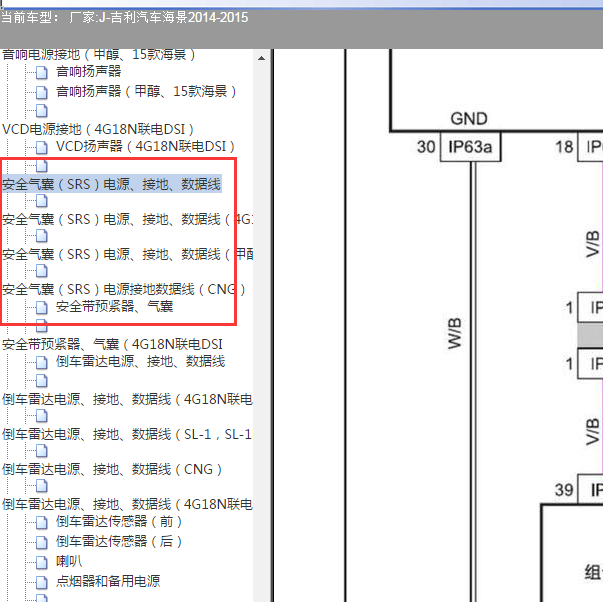Click pin number 39 in diagram
Image resolution: width=603 pixels, height=602 pixels.
[564, 490]
